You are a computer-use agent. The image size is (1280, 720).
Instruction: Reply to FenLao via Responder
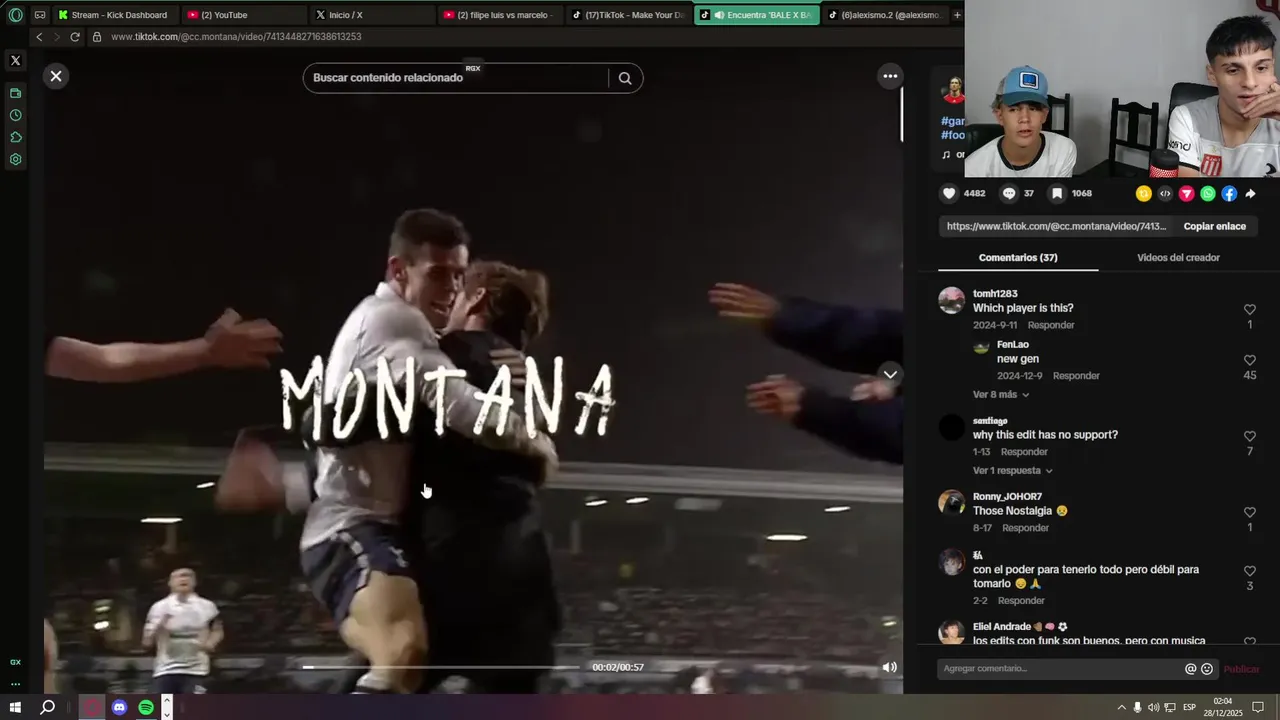pos(1076,376)
